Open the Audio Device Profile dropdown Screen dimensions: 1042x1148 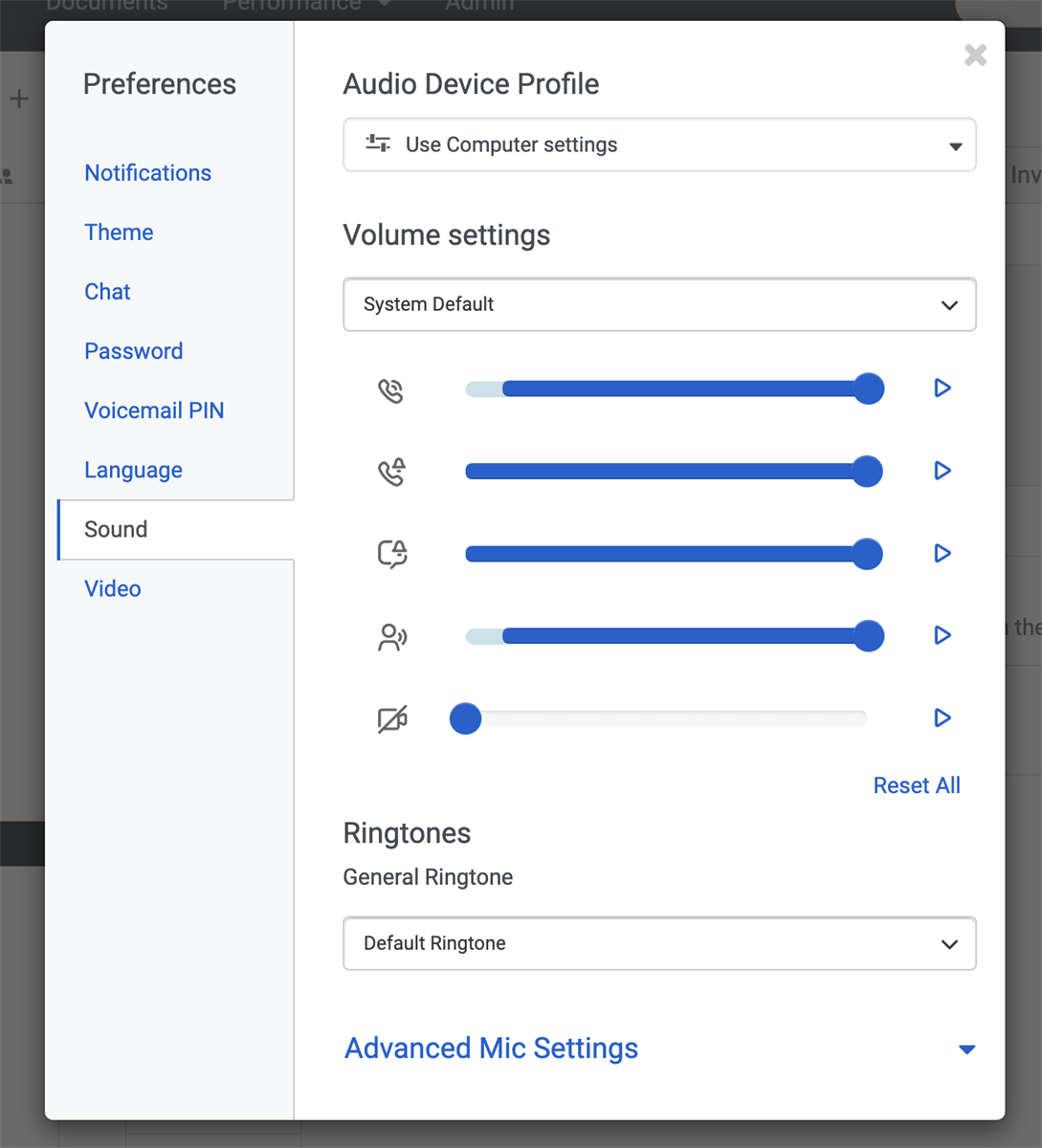659,145
